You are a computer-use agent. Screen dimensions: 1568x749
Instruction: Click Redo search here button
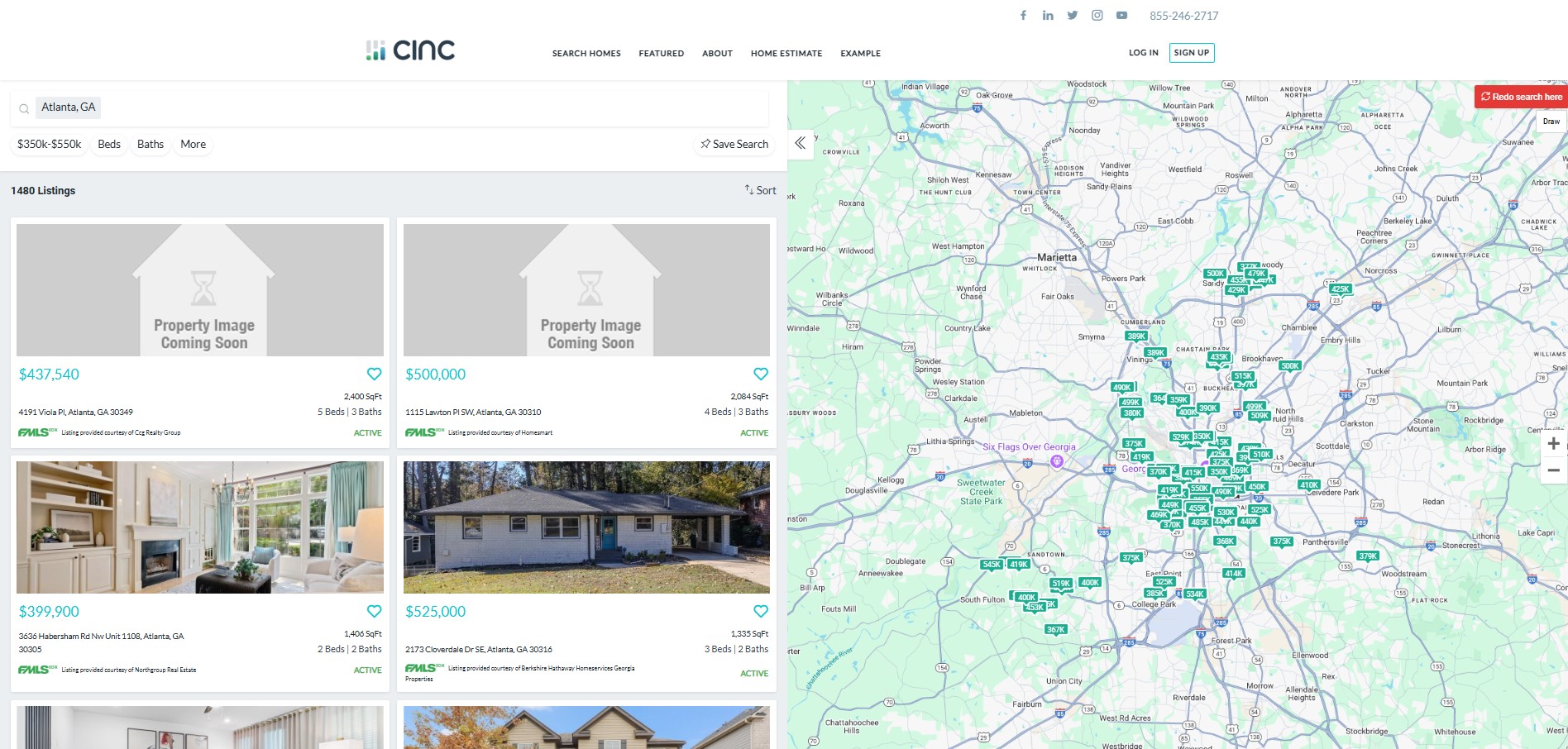click(1521, 97)
